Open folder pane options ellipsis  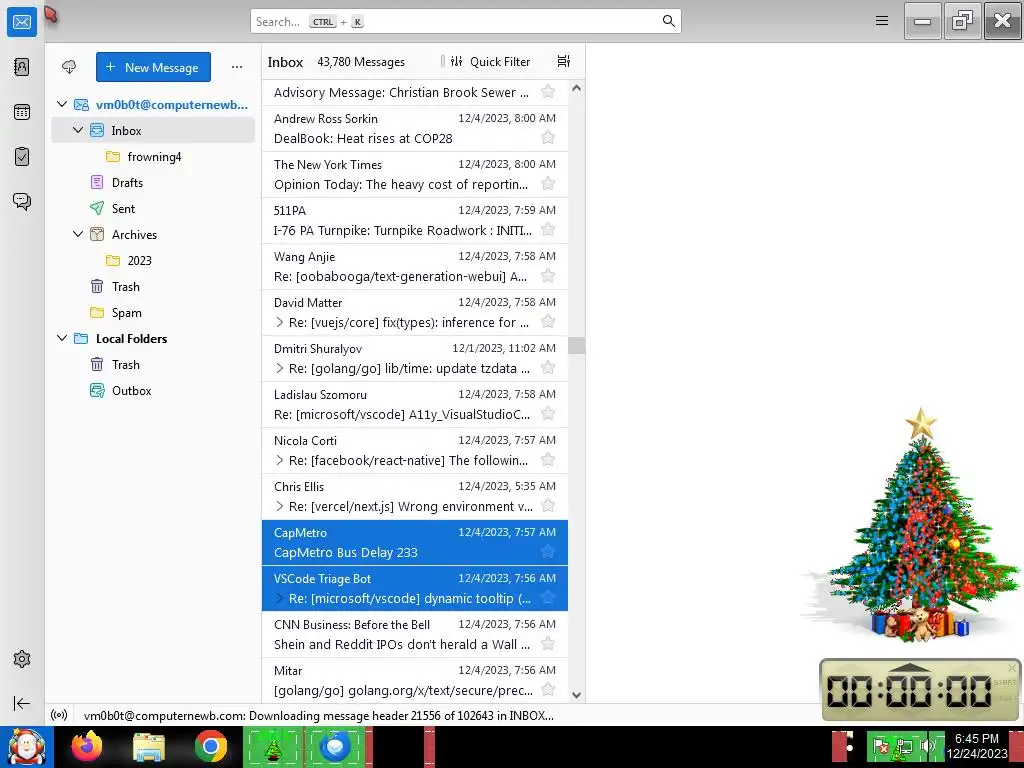pyautogui.click(x=236, y=67)
